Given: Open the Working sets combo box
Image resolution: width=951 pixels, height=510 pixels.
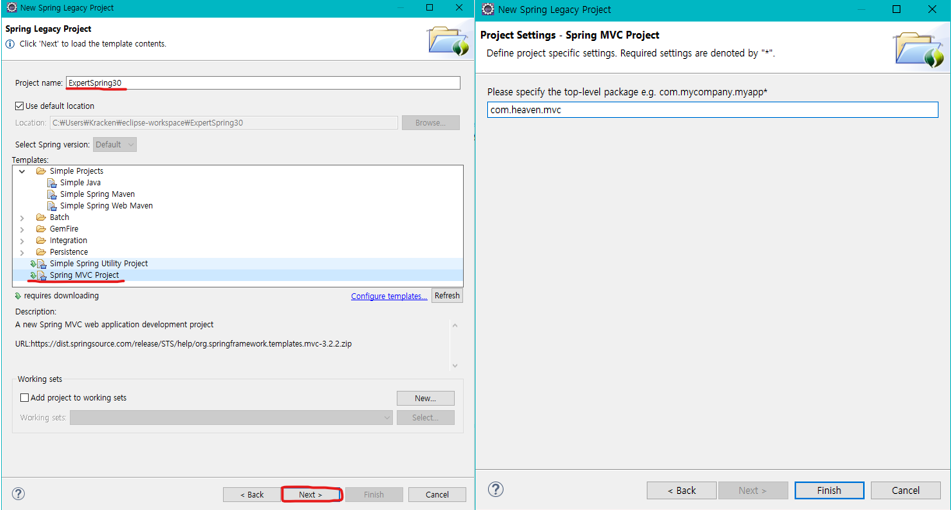Looking at the screenshot, I should tap(231, 417).
